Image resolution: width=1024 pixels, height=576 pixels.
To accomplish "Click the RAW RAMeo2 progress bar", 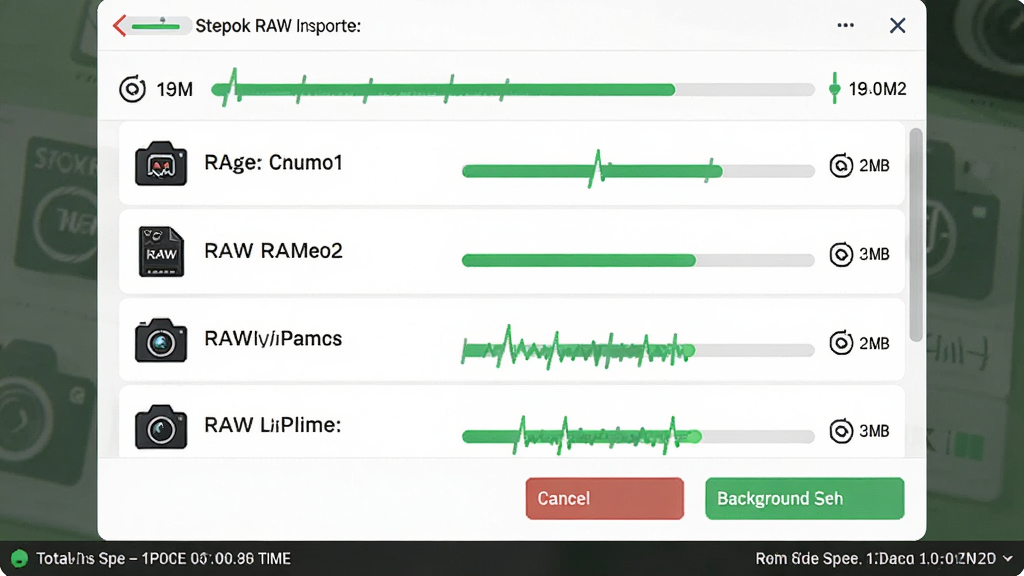I will [x=638, y=261].
